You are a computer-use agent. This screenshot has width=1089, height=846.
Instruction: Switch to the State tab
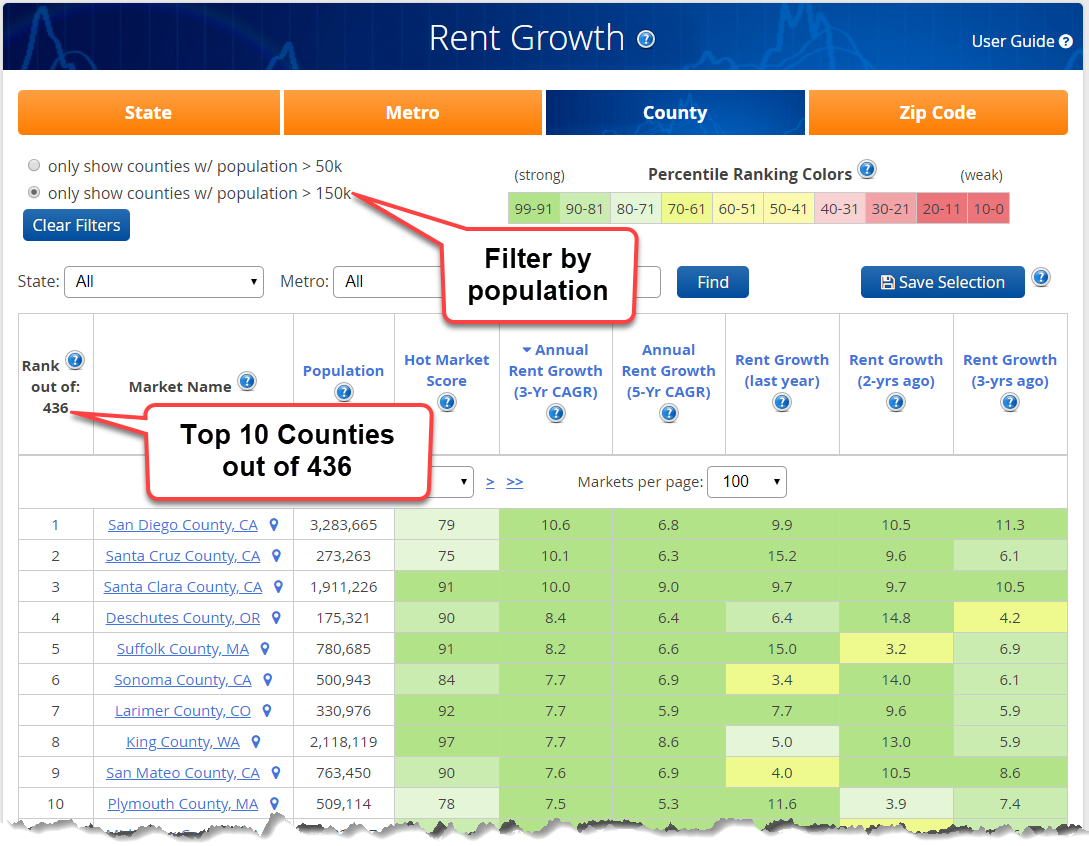point(149,113)
